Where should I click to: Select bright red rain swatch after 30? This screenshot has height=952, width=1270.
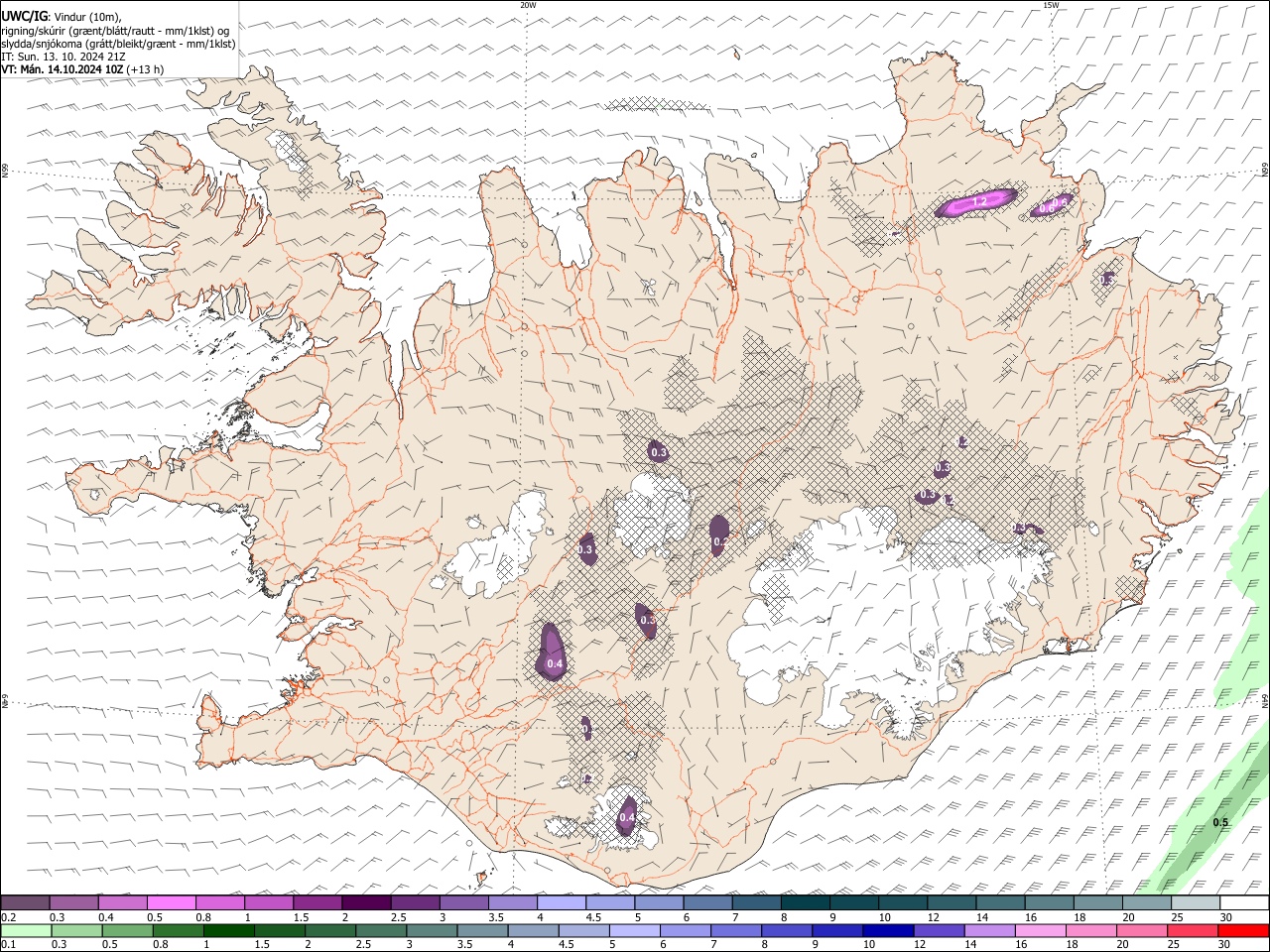[x=1243, y=931]
